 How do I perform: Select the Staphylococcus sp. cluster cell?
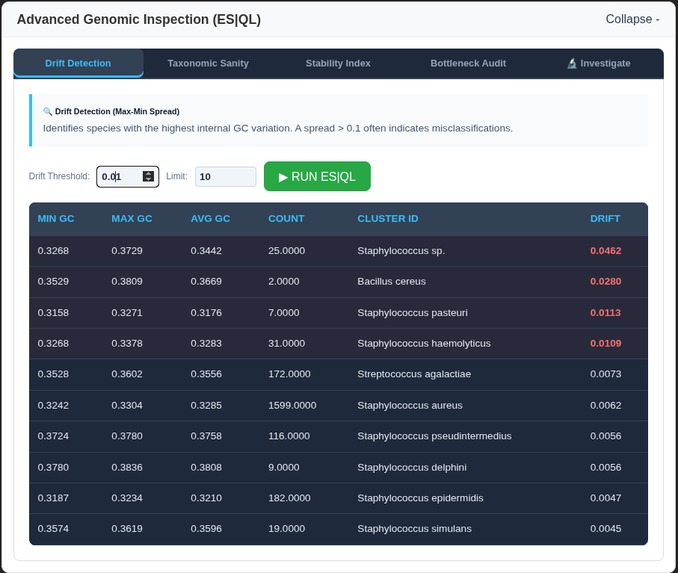401,251
